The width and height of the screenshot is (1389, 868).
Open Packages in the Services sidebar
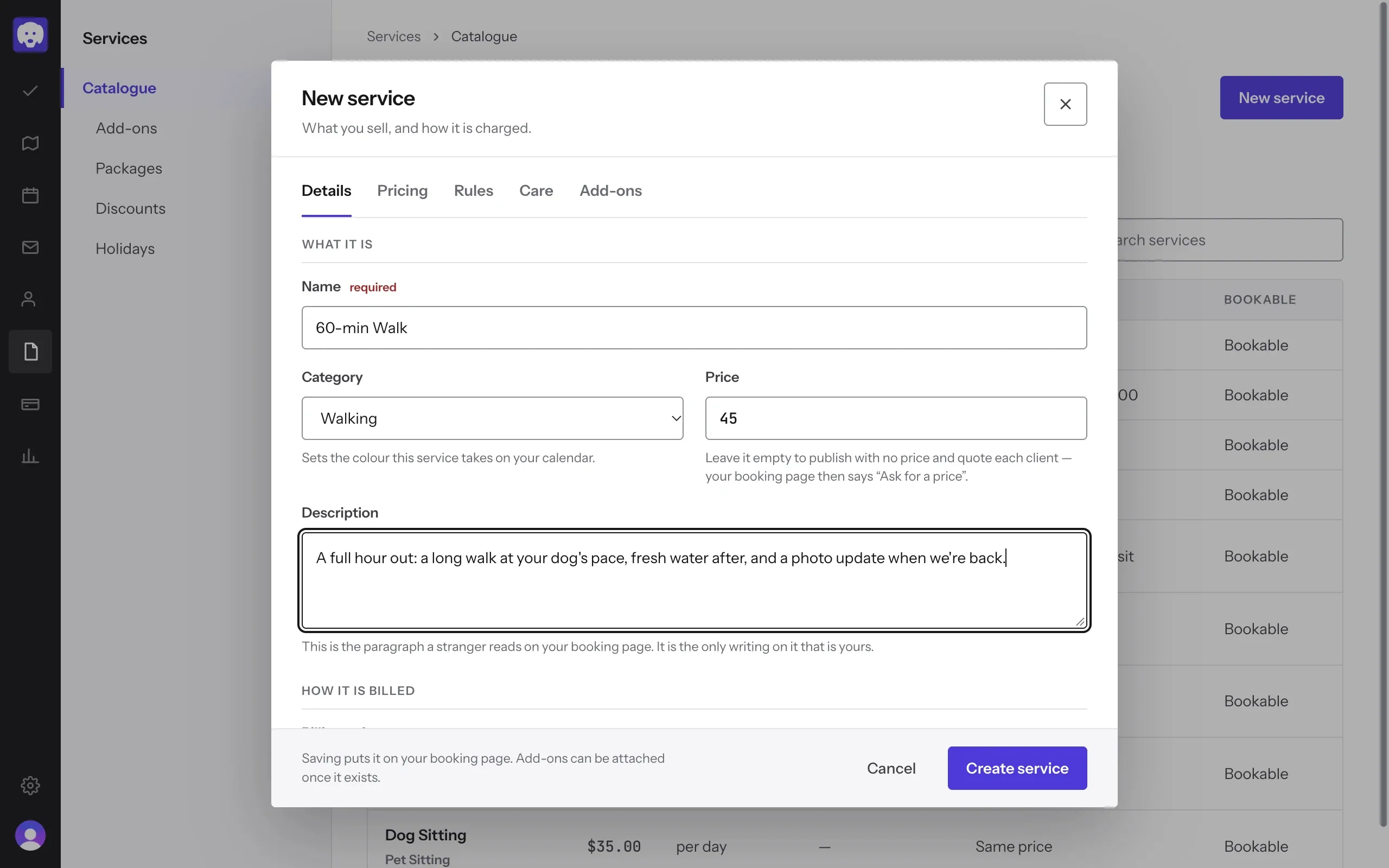coord(129,168)
